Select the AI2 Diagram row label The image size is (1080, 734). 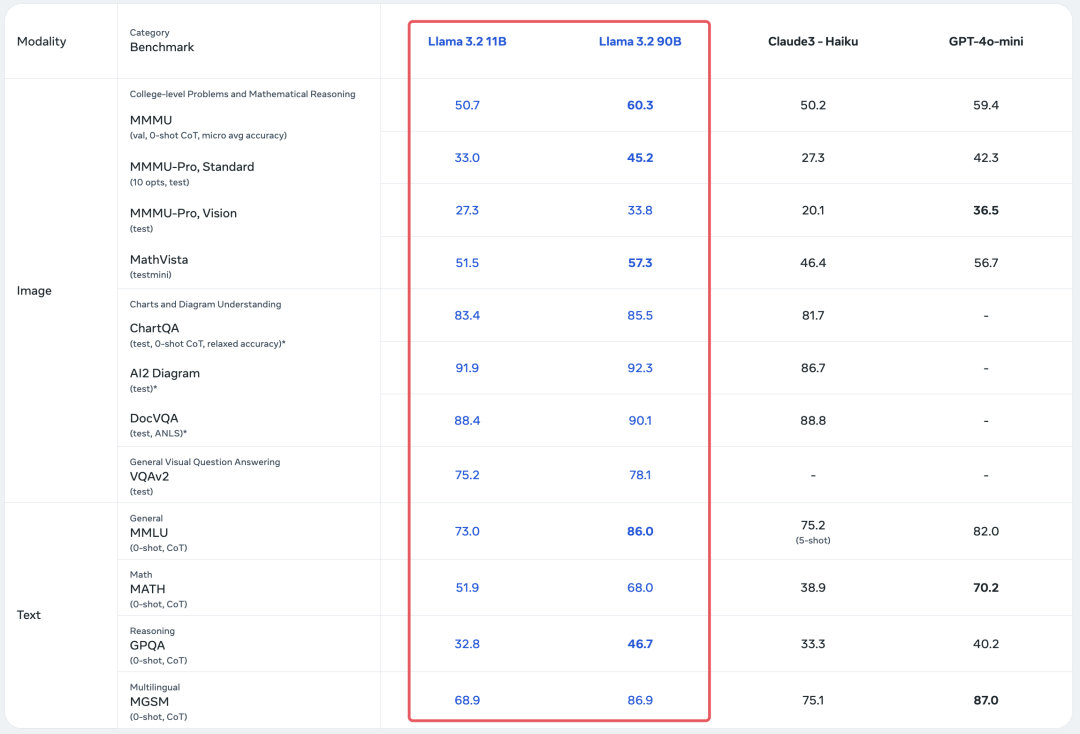pyautogui.click(x=165, y=373)
